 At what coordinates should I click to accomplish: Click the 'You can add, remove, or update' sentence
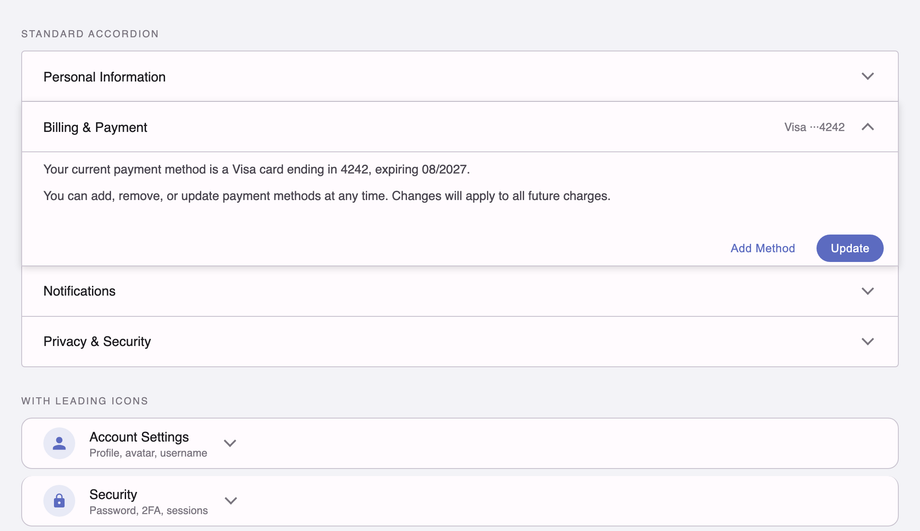point(327,196)
